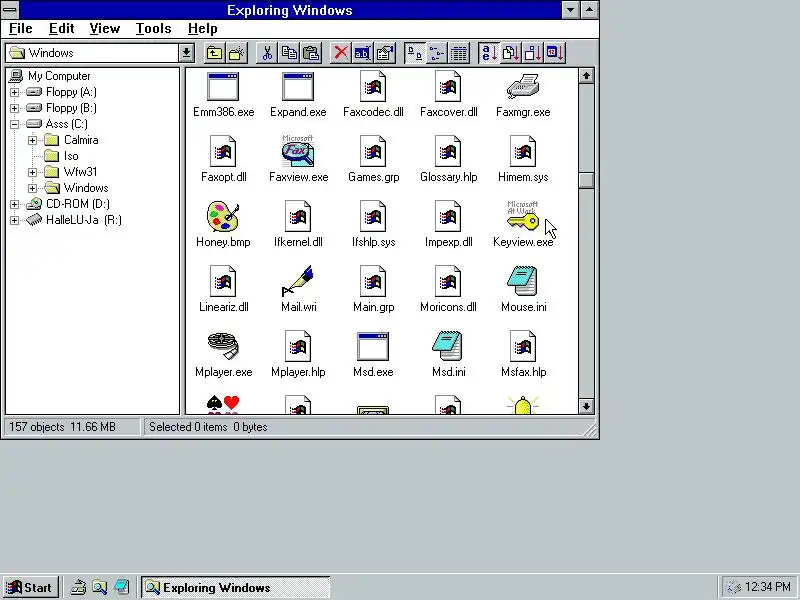800x600 pixels.
Task: Click file list scrollbar down arrow
Action: pyautogui.click(x=586, y=406)
